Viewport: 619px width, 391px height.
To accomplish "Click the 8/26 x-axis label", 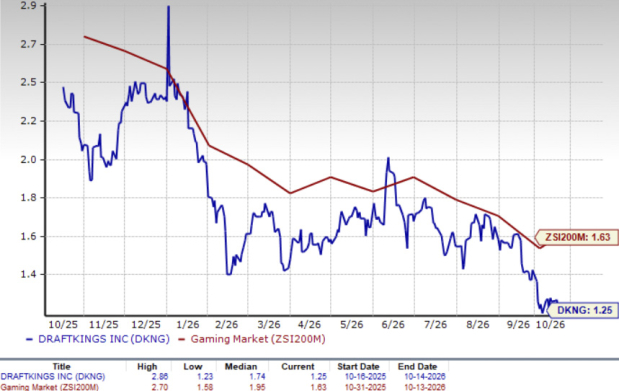I will 478,325.
